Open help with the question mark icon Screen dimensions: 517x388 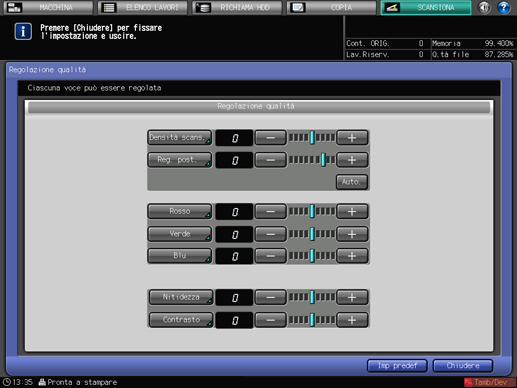504,7
